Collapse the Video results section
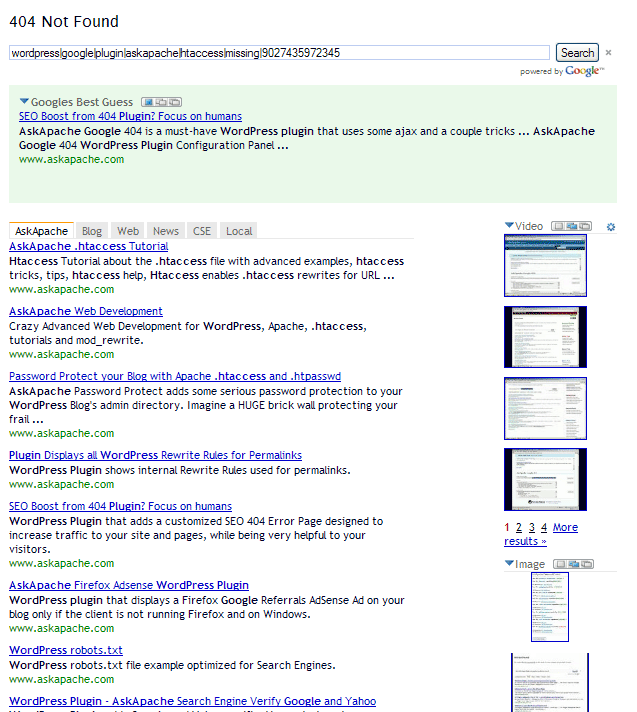Viewport: 637px width, 712px height. (x=509, y=225)
